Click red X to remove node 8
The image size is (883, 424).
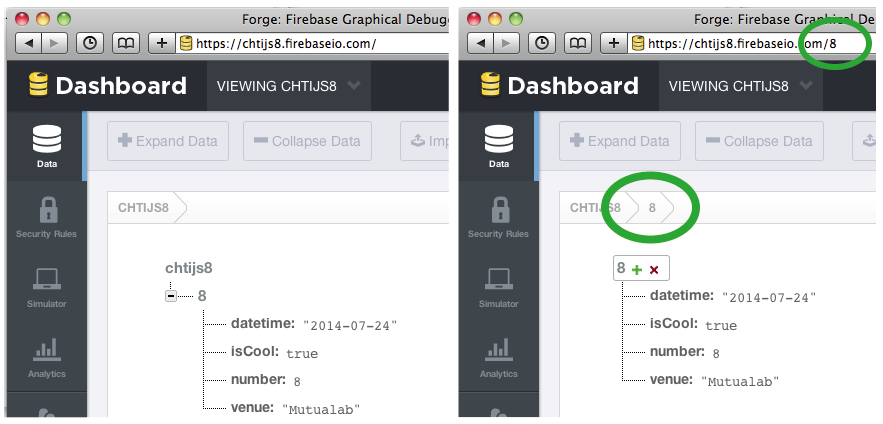coord(654,270)
